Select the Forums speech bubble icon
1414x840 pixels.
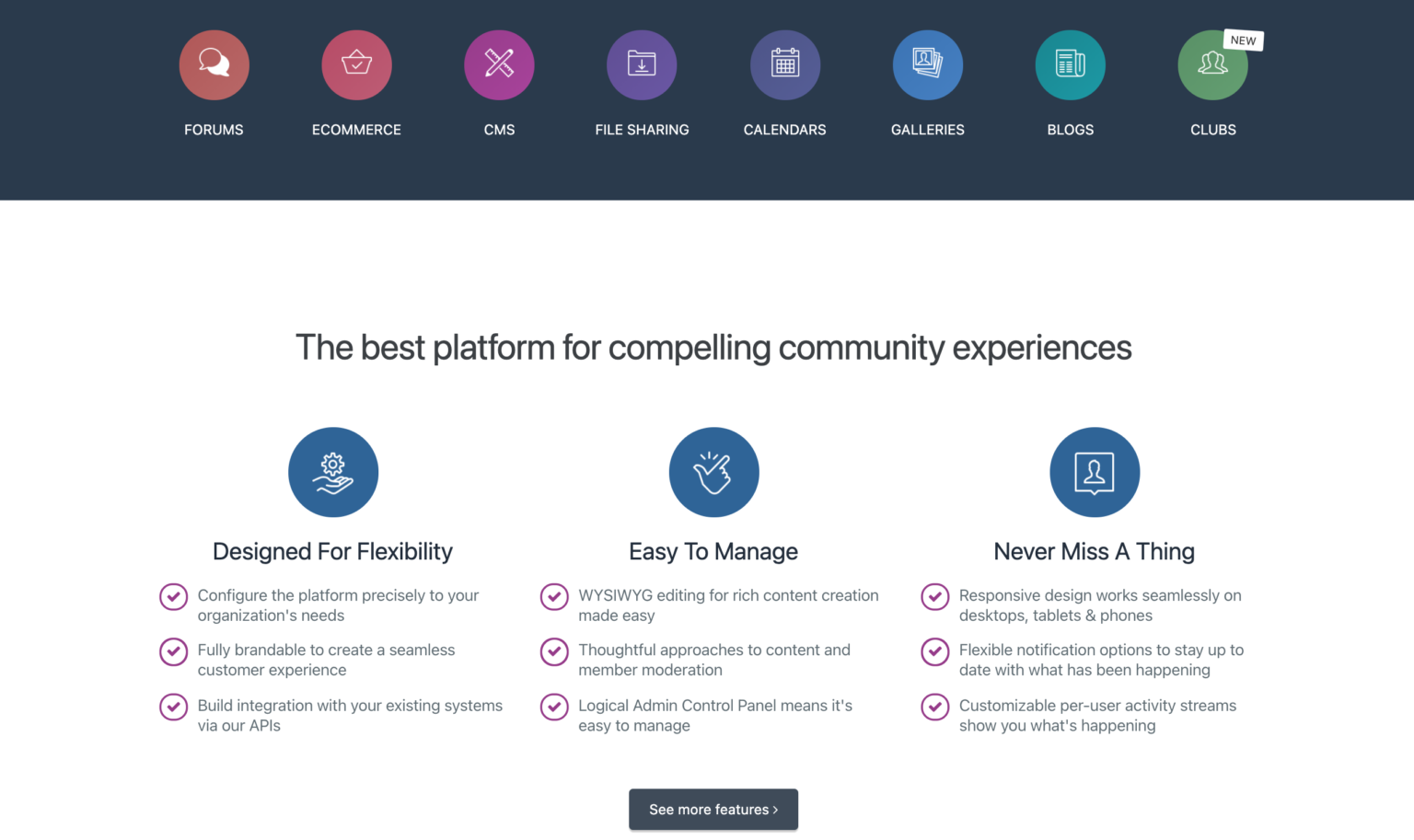214,64
